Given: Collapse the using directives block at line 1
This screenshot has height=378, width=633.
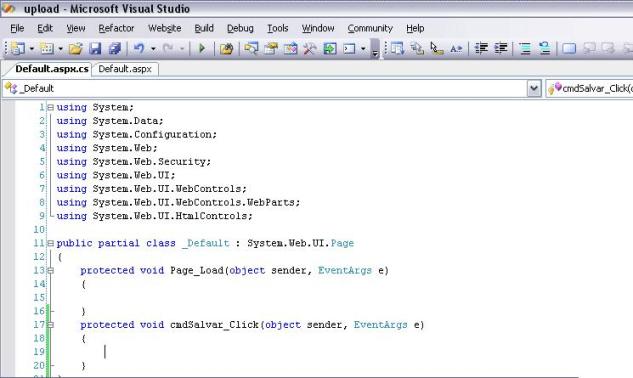Looking at the screenshot, I should 50,107.
